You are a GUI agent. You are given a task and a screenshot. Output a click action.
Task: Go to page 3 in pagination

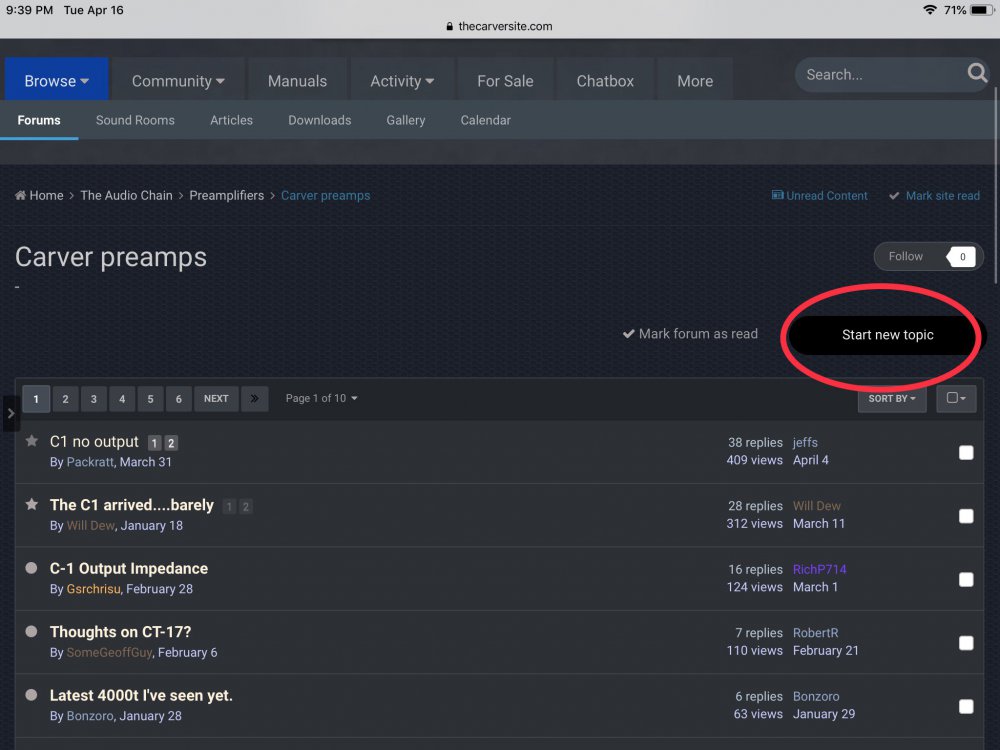94,399
